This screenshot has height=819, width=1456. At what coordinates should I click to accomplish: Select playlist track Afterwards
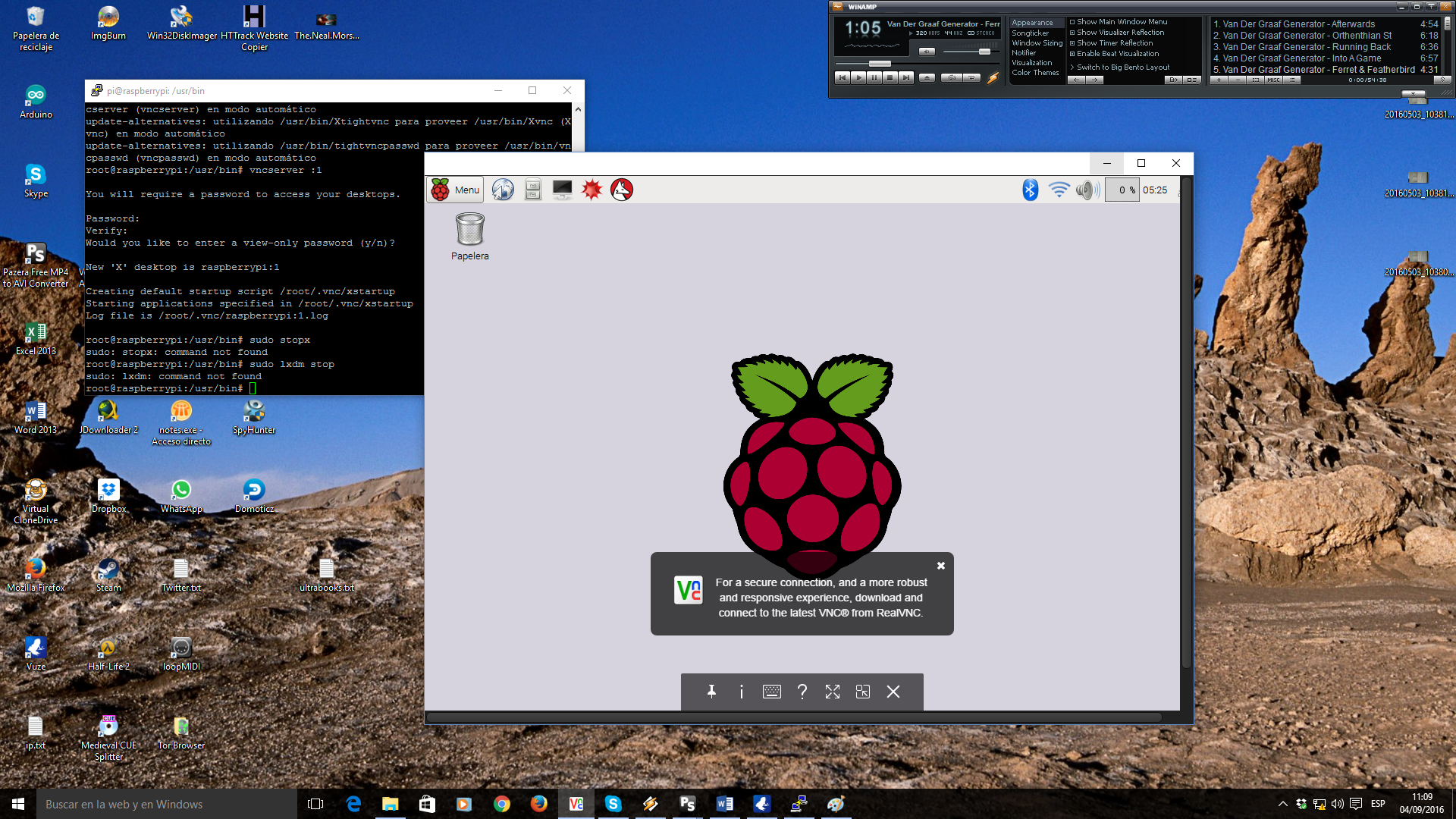1325,24
